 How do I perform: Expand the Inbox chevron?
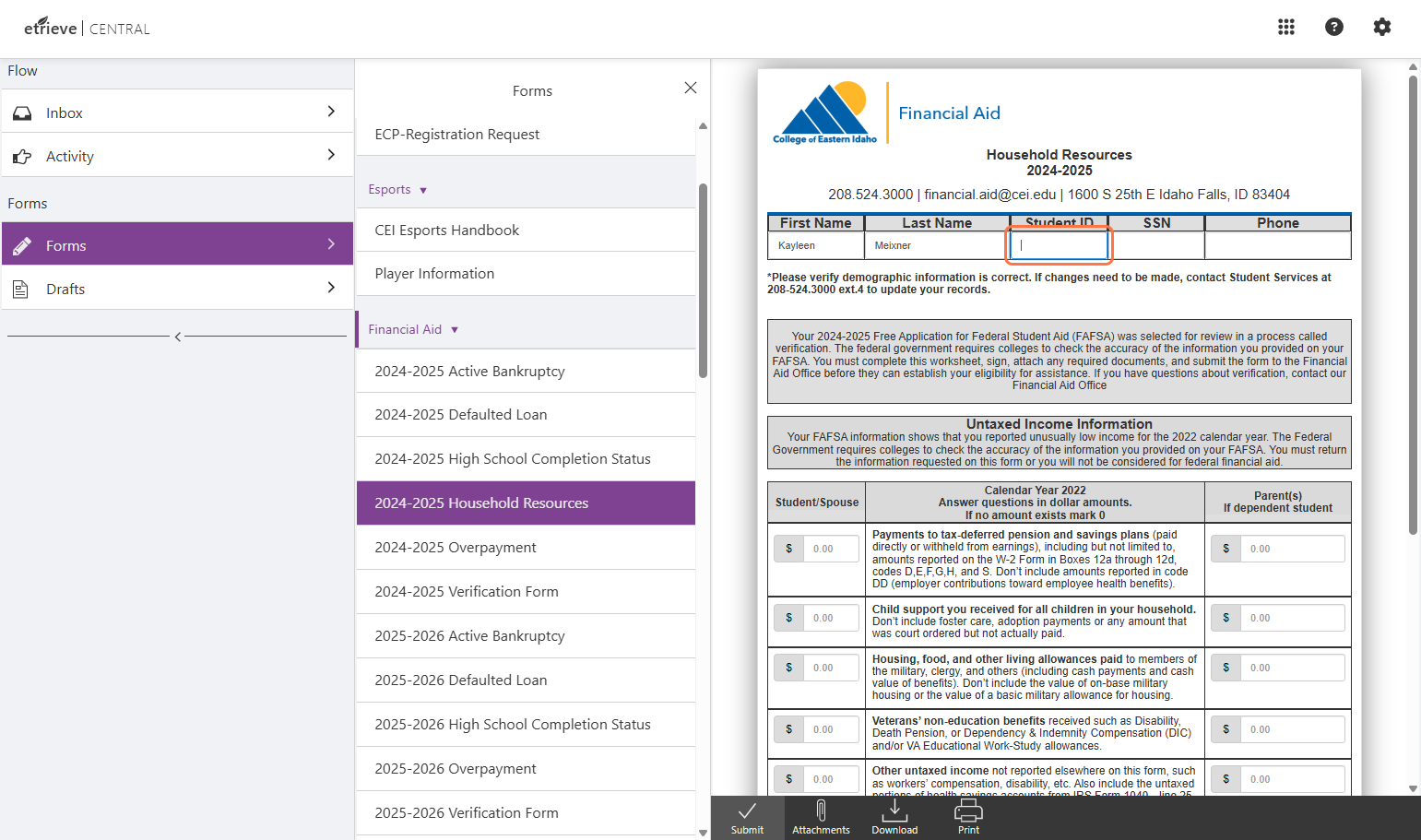click(331, 112)
